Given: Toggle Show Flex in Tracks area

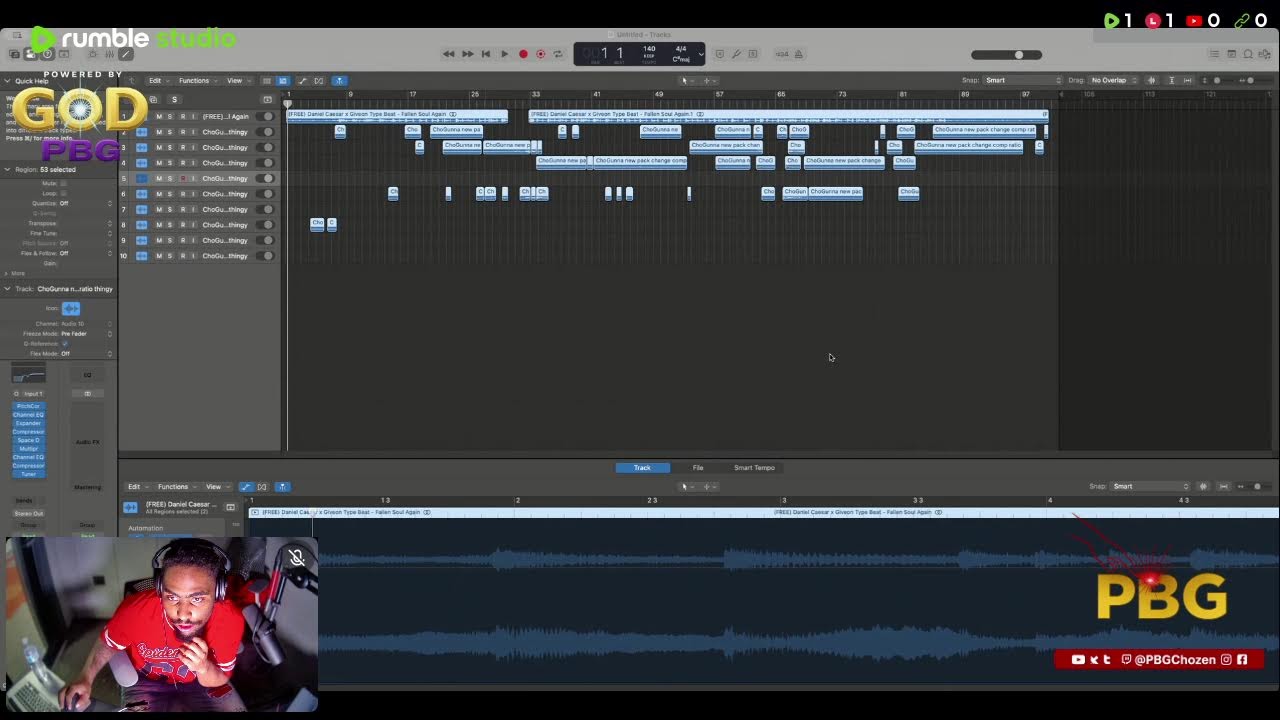Looking at the screenshot, I should point(319,81).
